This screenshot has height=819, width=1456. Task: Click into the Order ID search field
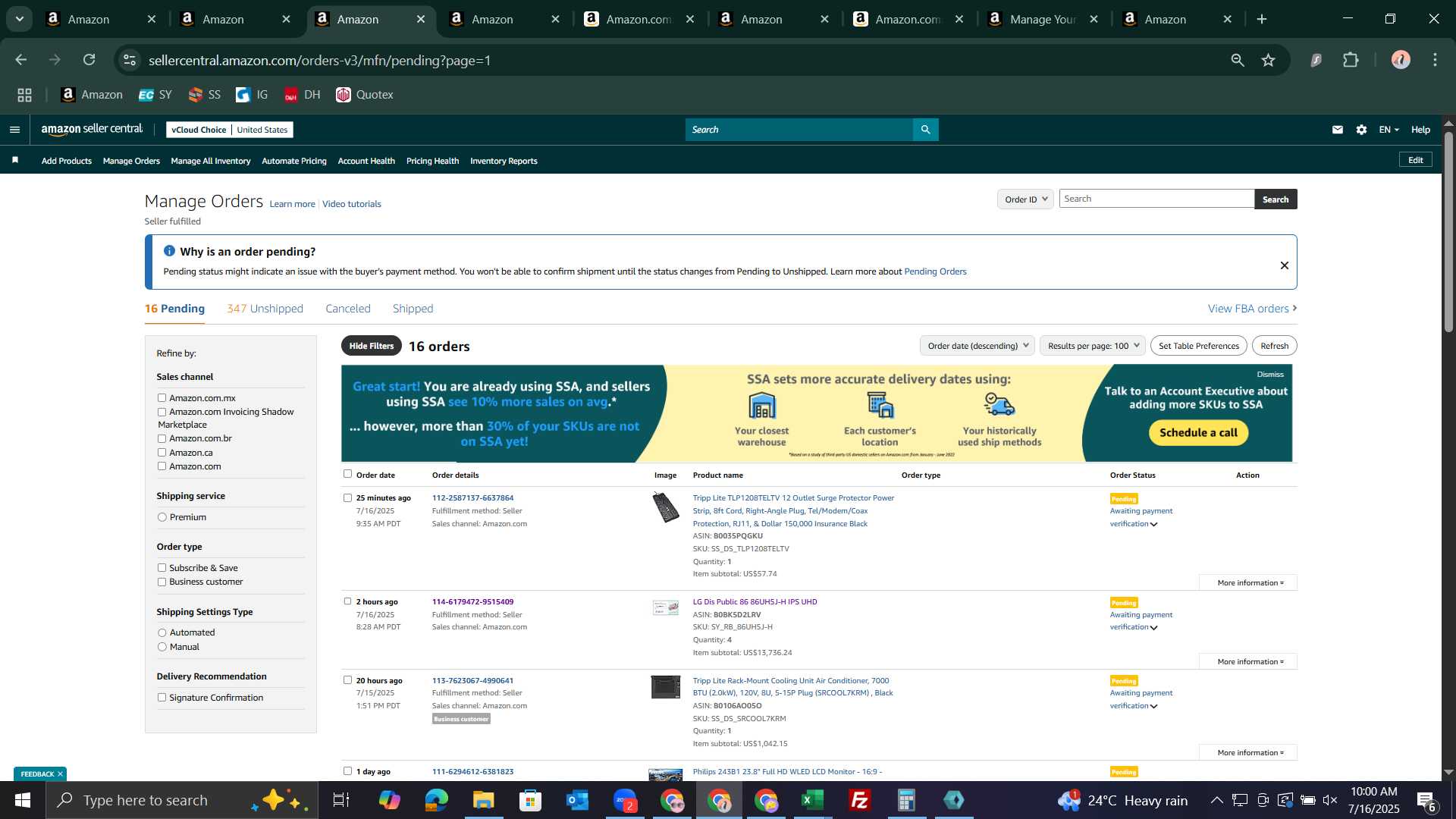click(1157, 199)
